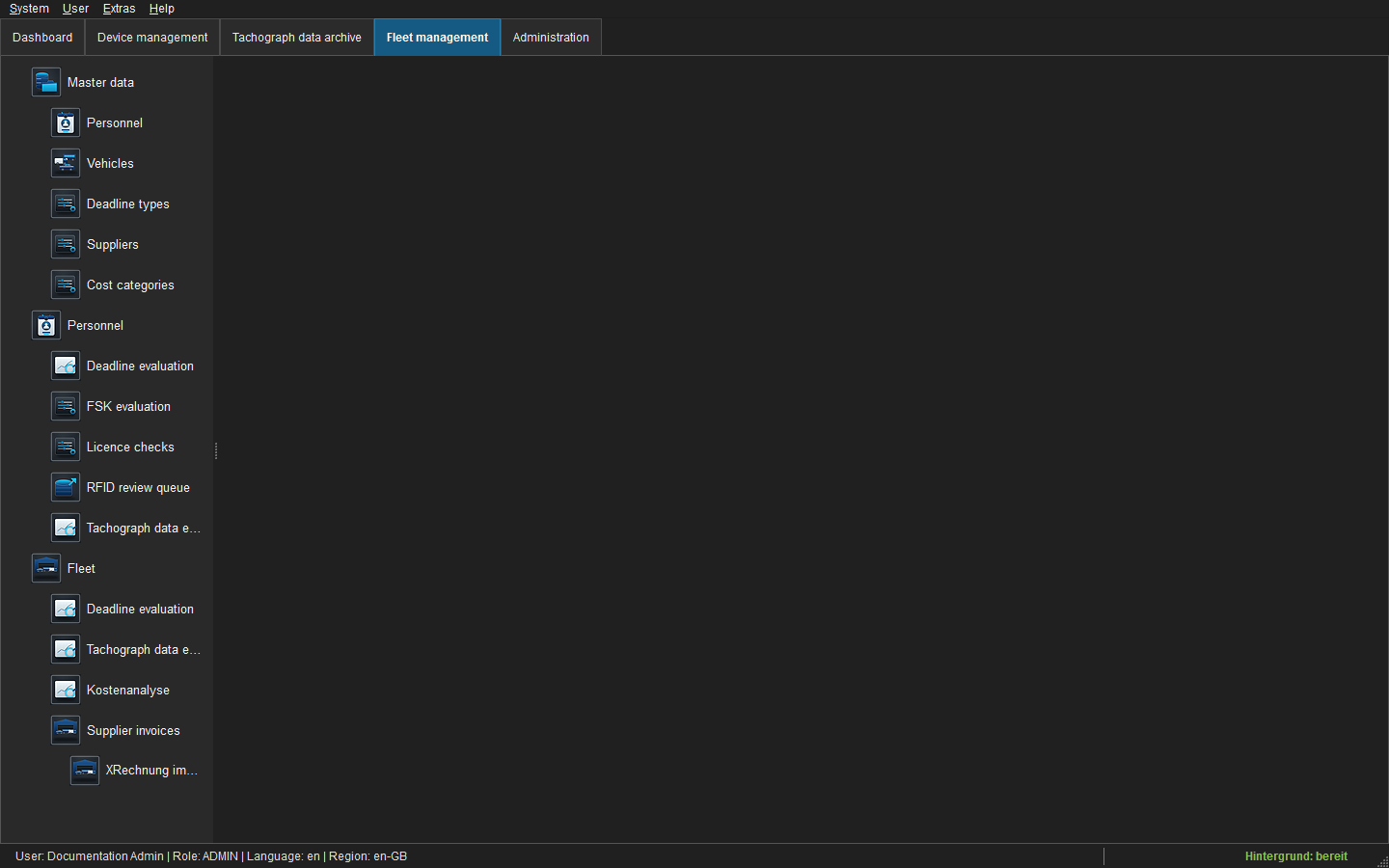Click the FSK evaluation icon

[66, 406]
